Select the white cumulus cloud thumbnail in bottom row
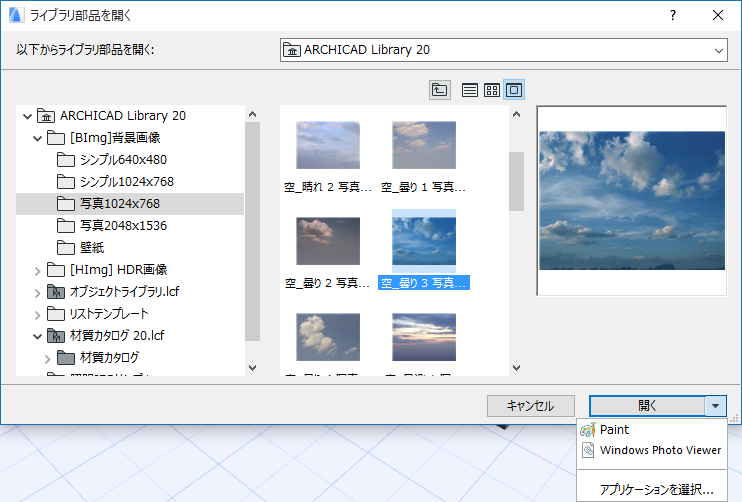This screenshot has width=742, height=502. [328, 337]
